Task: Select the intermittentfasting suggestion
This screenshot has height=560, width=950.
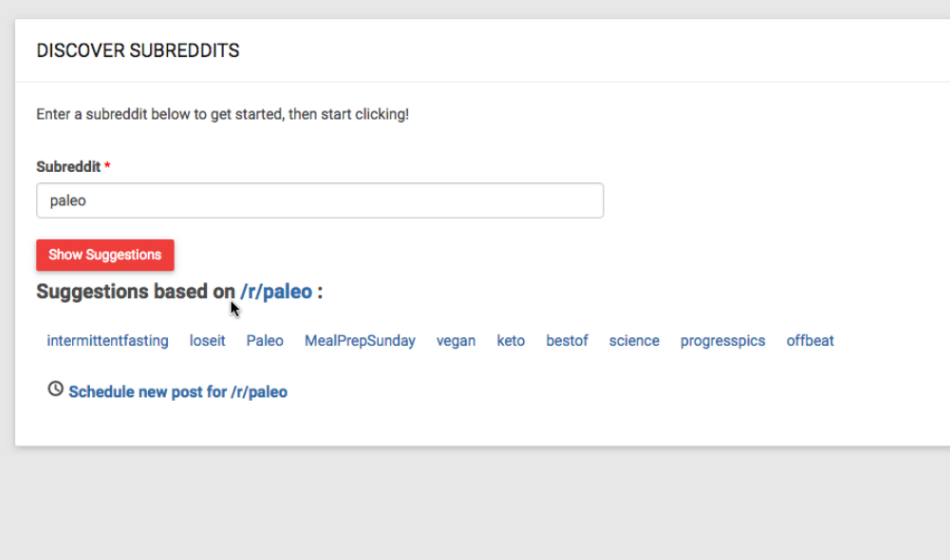Action: click(x=108, y=341)
